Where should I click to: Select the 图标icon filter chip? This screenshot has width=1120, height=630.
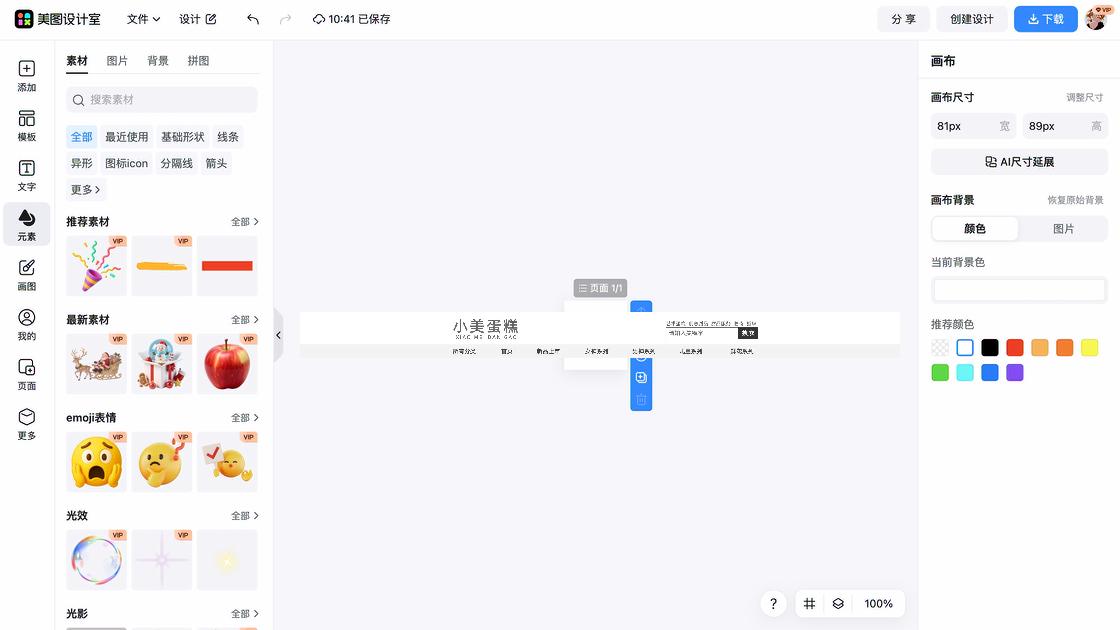click(x=126, y=164)
